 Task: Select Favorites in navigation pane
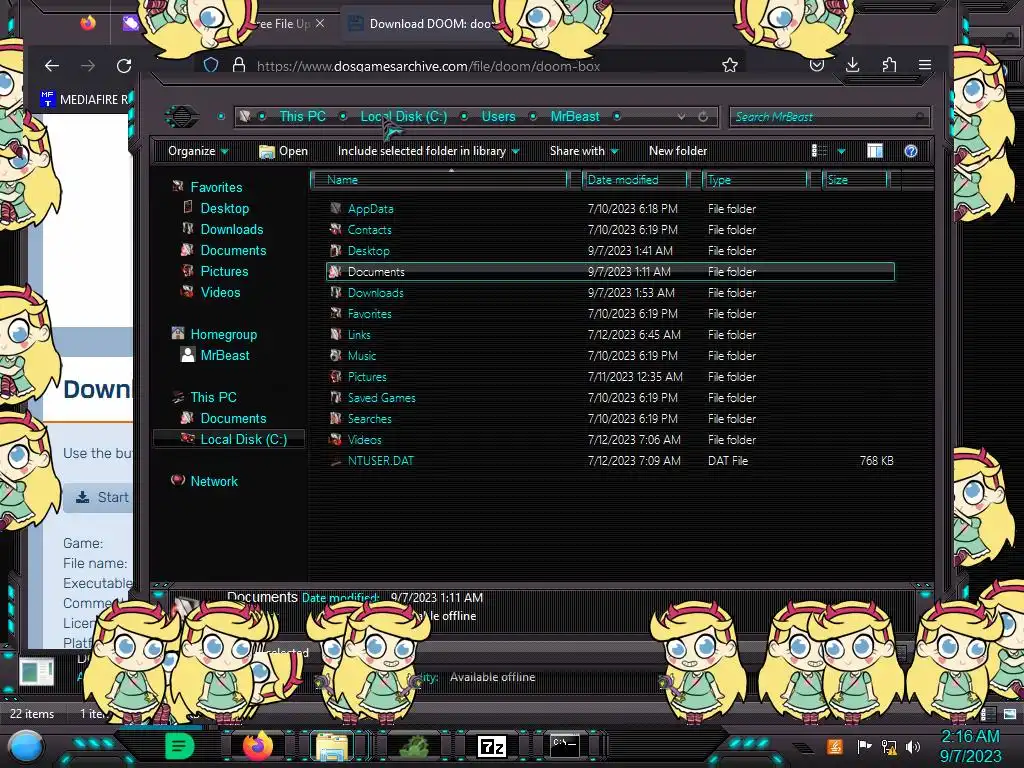[216, 187]
